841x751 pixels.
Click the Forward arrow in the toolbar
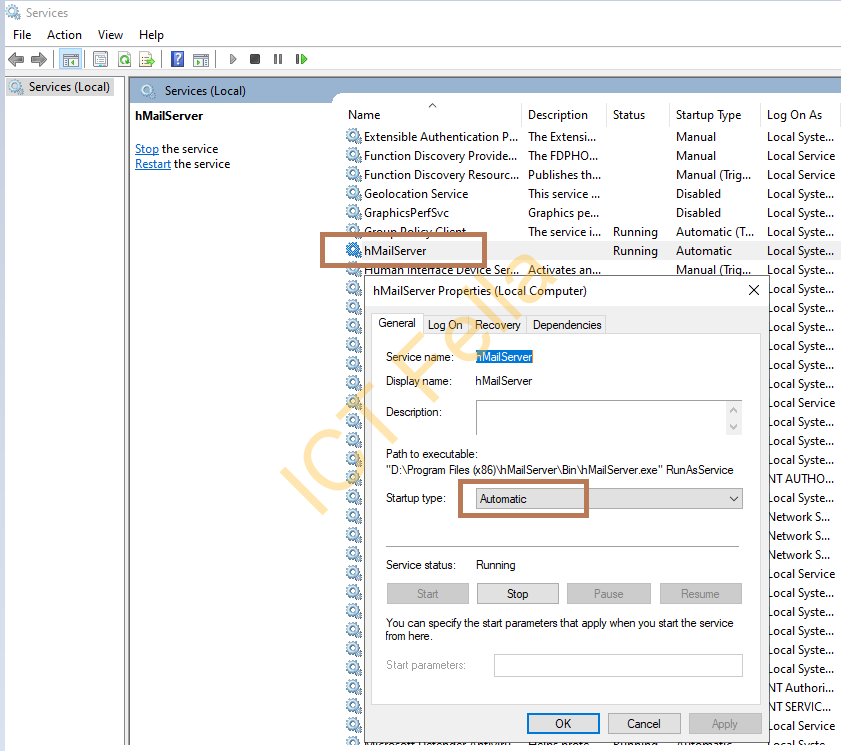tap(39, 59)
